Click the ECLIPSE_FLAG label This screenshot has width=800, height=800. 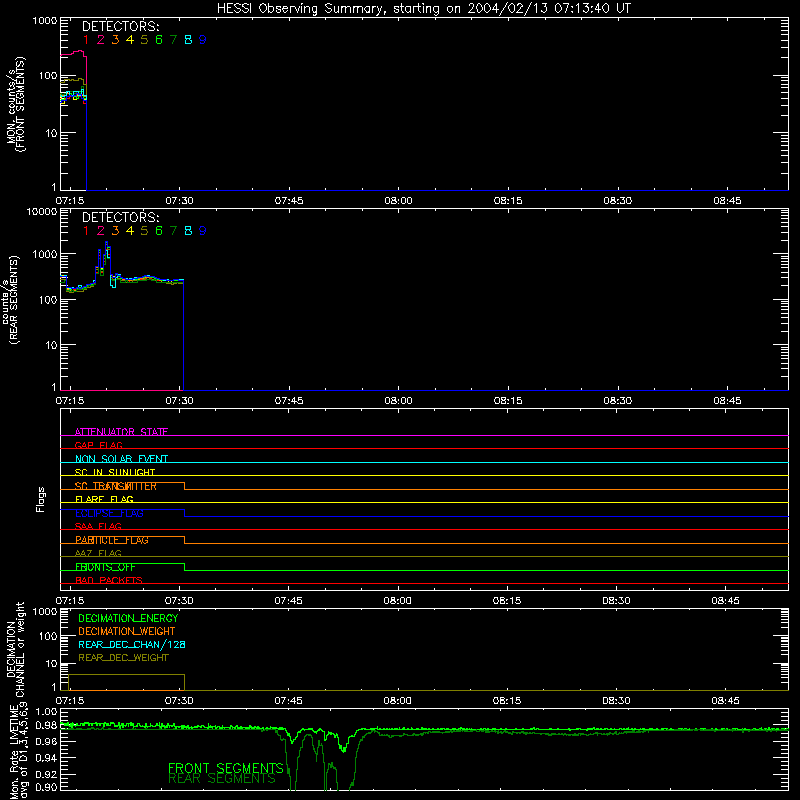(109, 513)
